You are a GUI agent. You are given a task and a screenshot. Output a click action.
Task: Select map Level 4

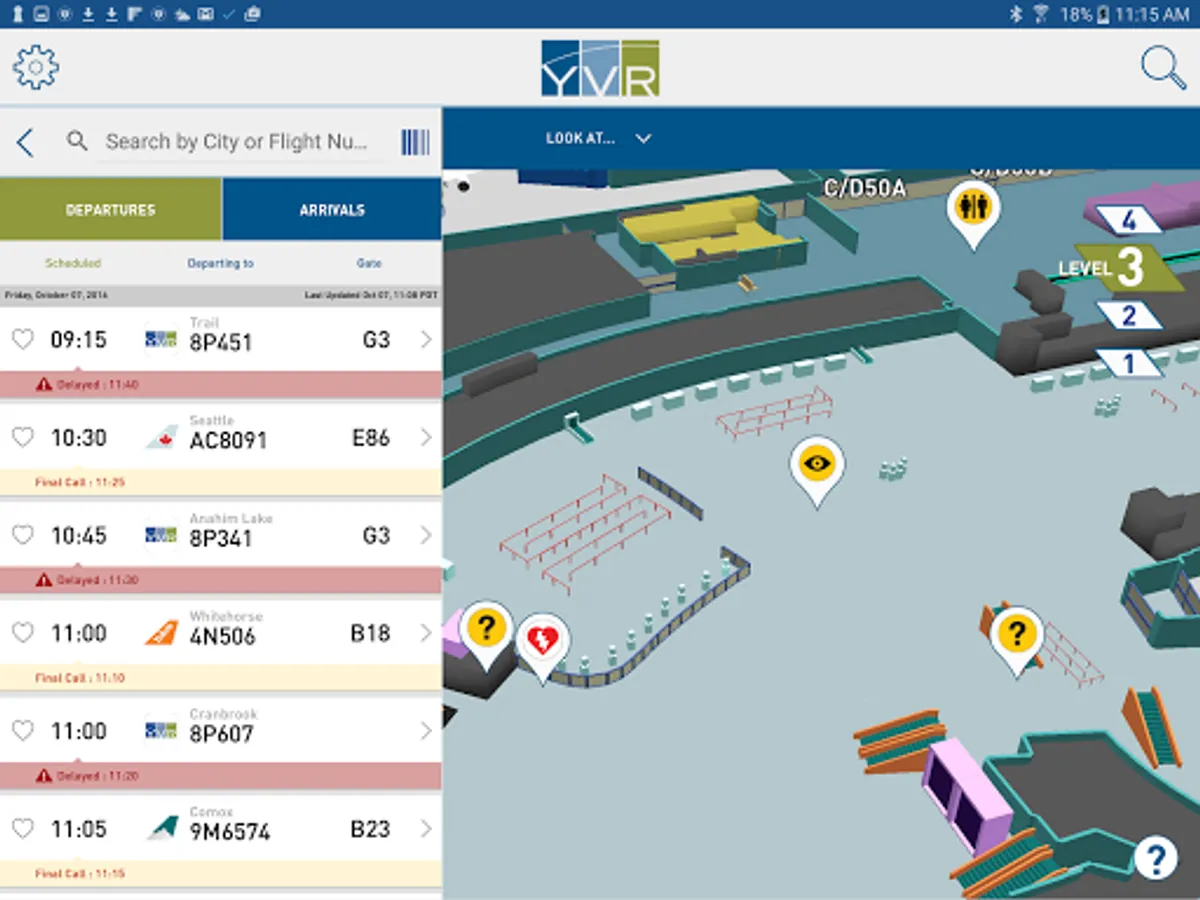1129,220
